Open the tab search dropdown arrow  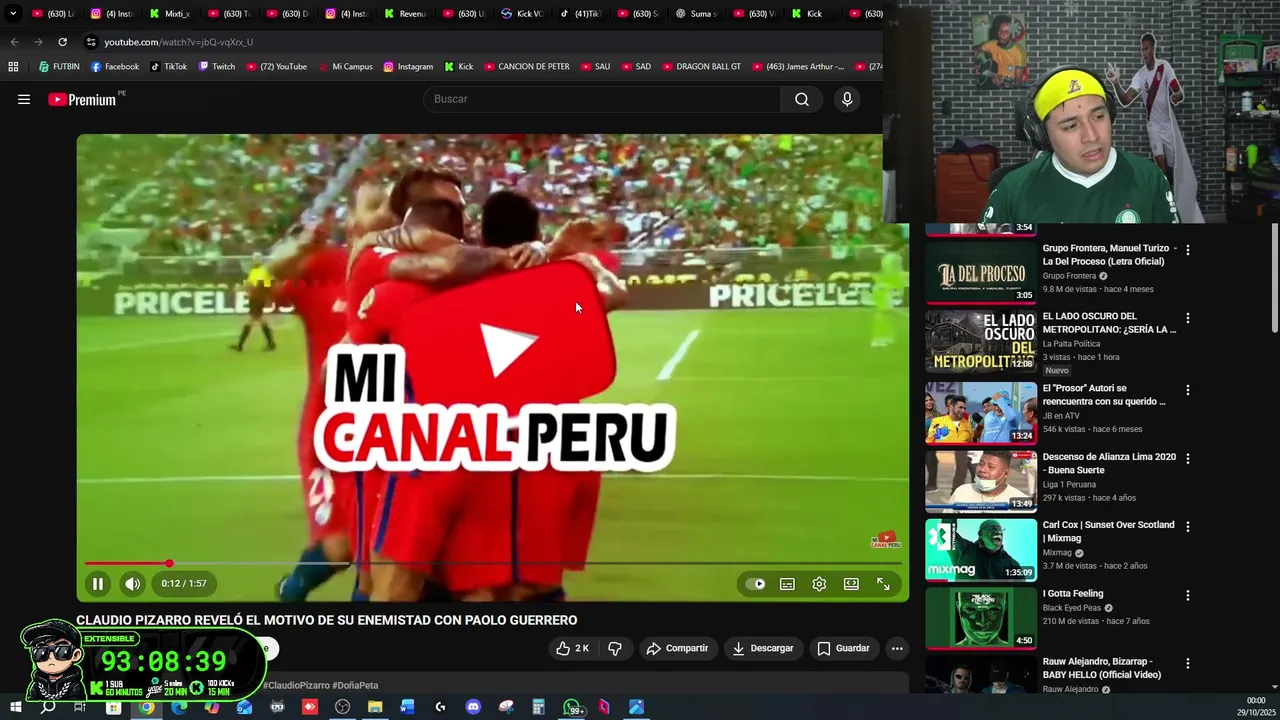point(13,14)
